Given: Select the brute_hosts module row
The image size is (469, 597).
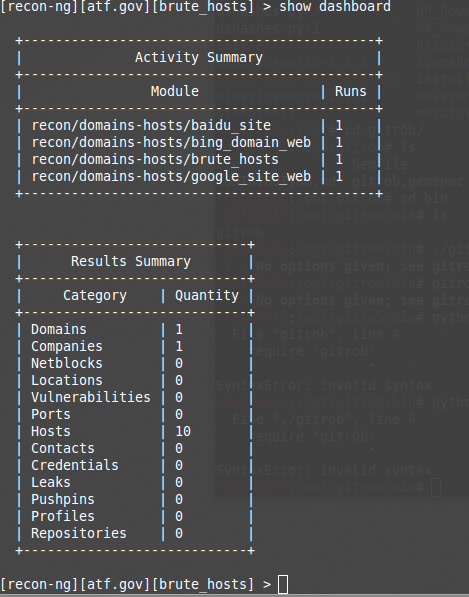Looking at the screenshot, I should pyautogui.click(x=199, y=160).
